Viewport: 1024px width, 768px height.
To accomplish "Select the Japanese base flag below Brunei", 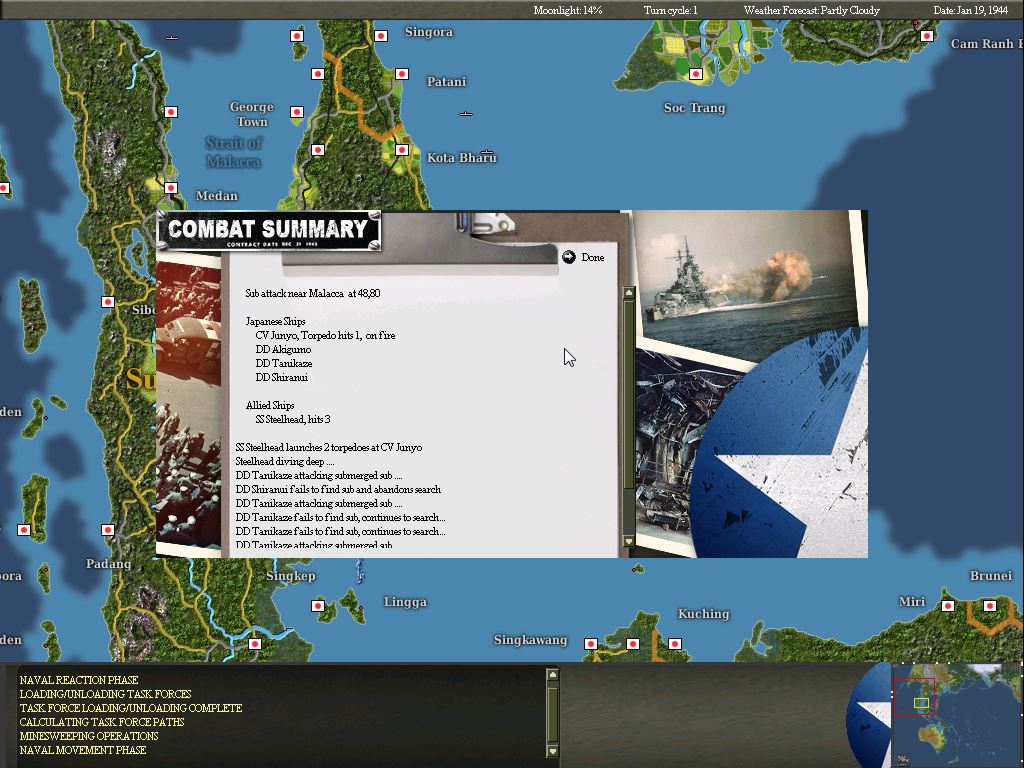I will (990, 605).
